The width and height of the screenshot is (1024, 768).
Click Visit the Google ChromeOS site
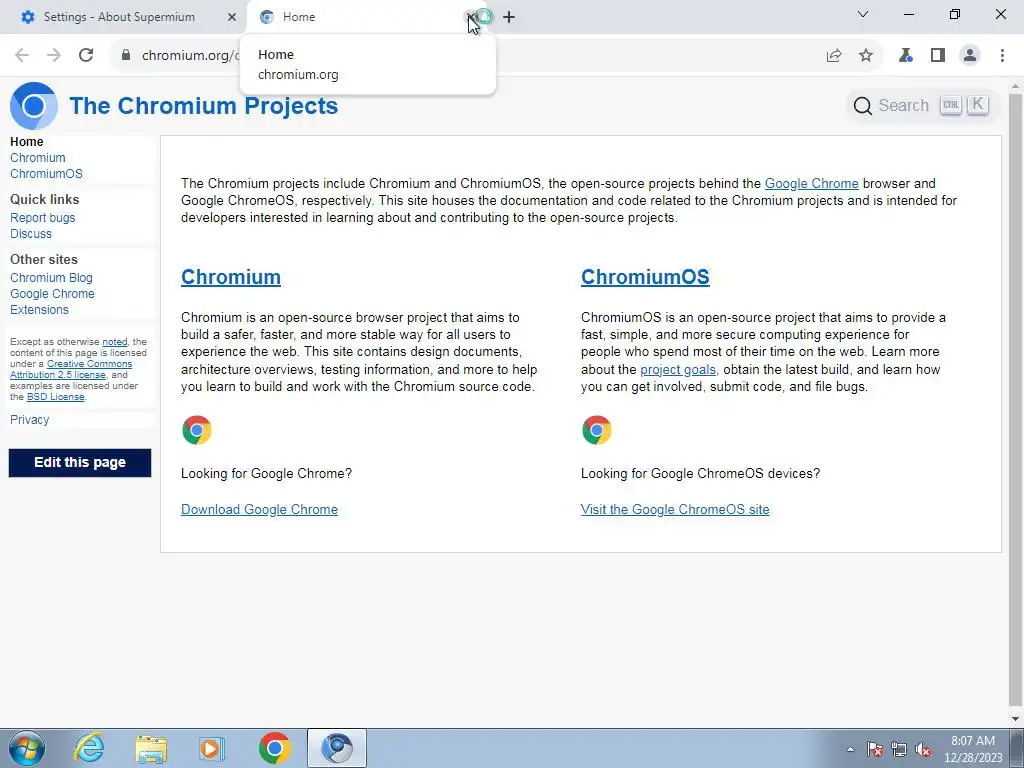click(x=675, y=509)
